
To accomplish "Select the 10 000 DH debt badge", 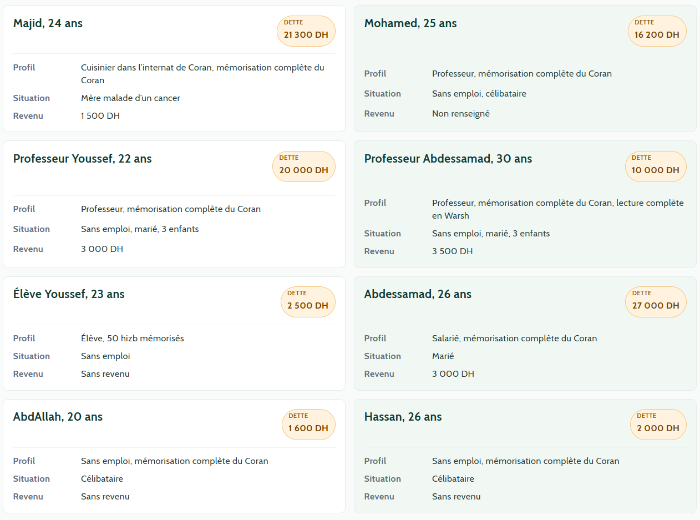I will point(655,166).
